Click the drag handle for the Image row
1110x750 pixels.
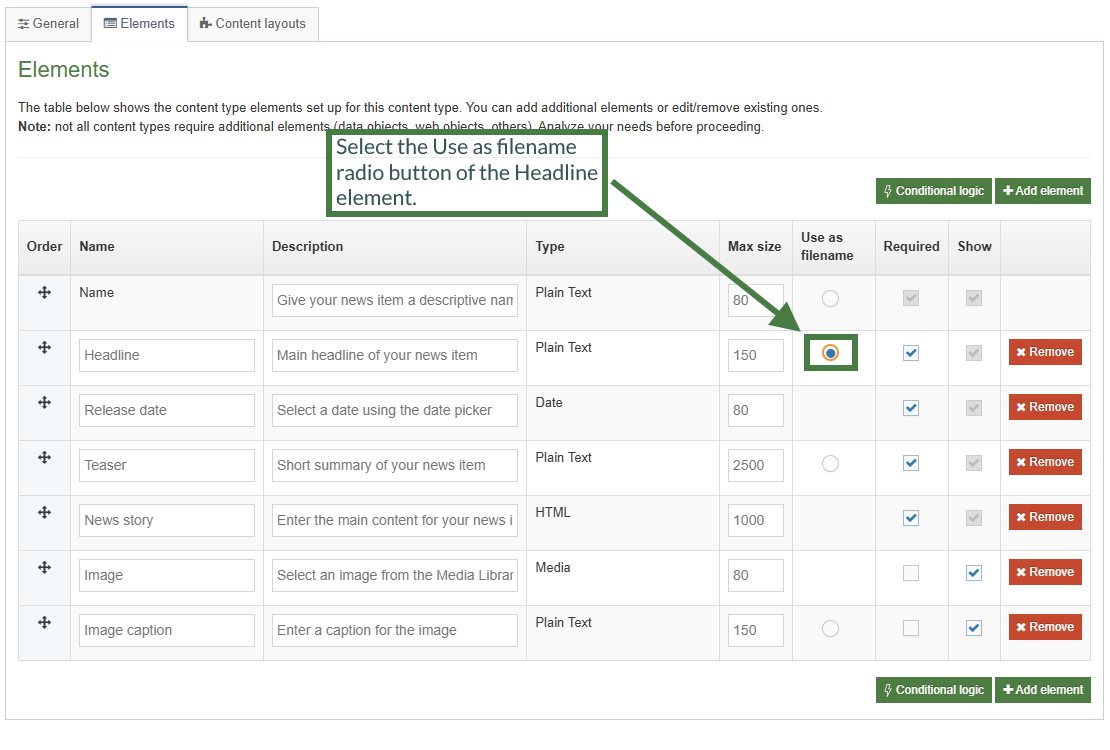pyautogui.click(x=42, y=567)
